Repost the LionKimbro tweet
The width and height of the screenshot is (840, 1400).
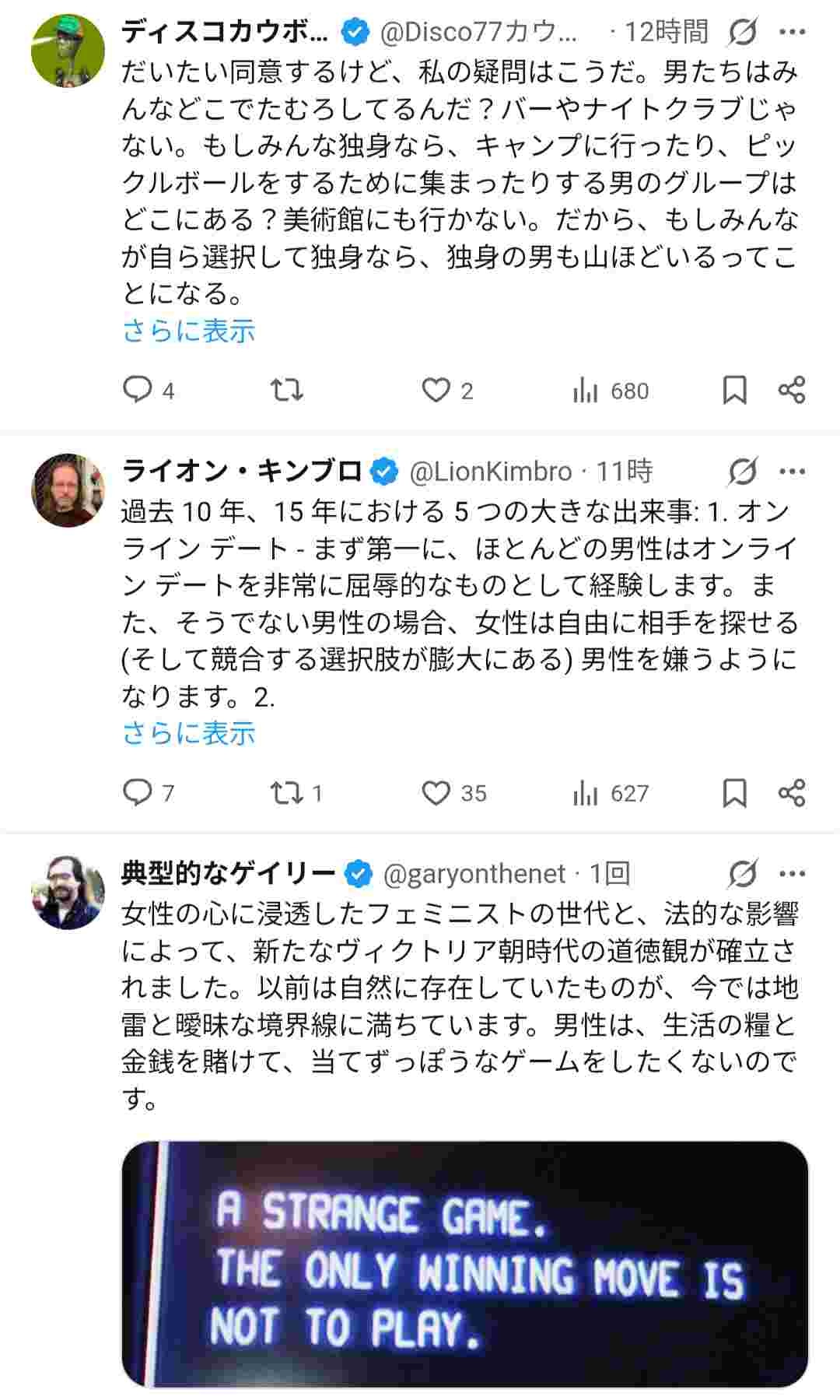point(286,792)
